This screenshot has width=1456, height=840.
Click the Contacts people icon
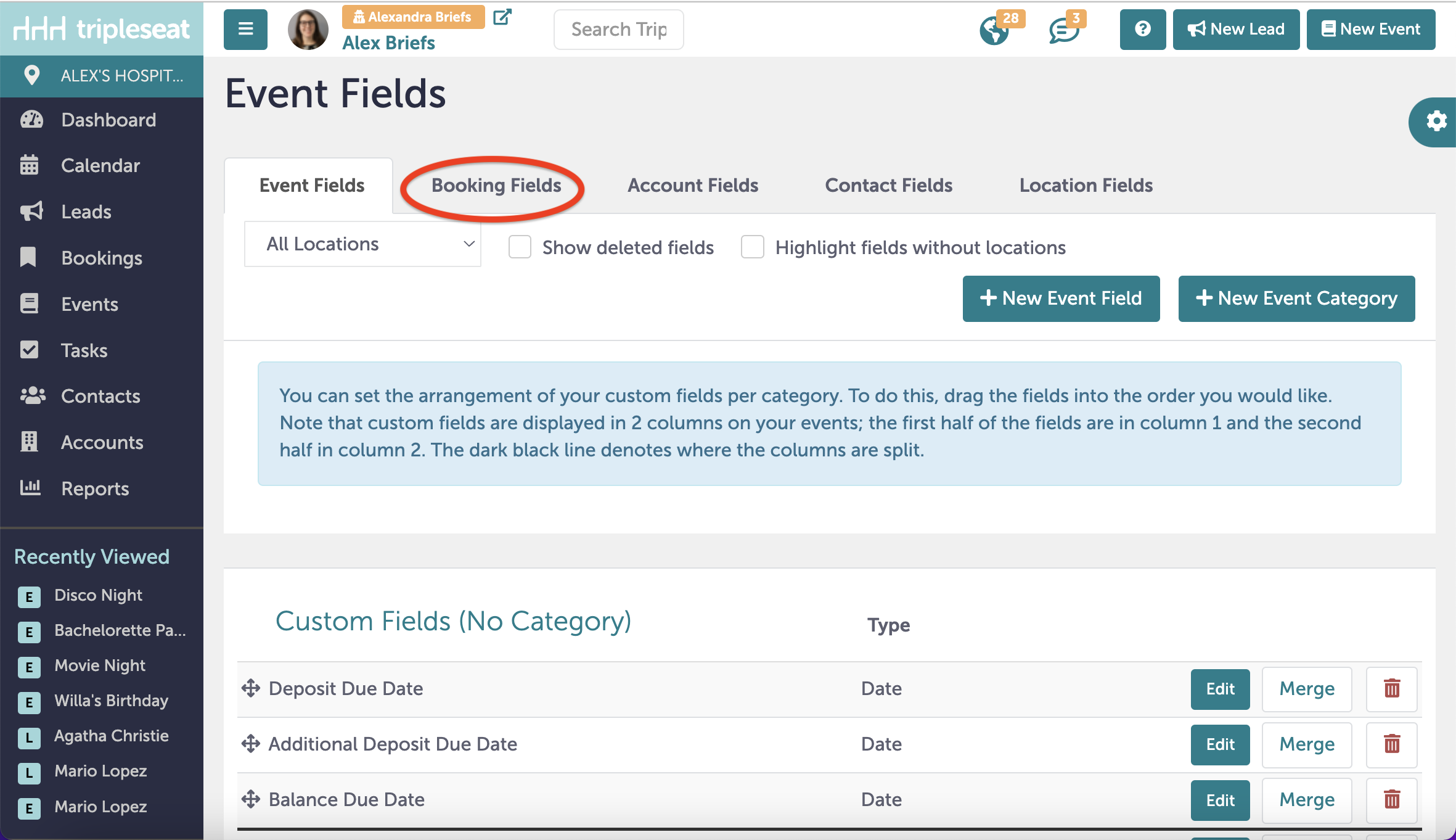[x=32, y=396]
